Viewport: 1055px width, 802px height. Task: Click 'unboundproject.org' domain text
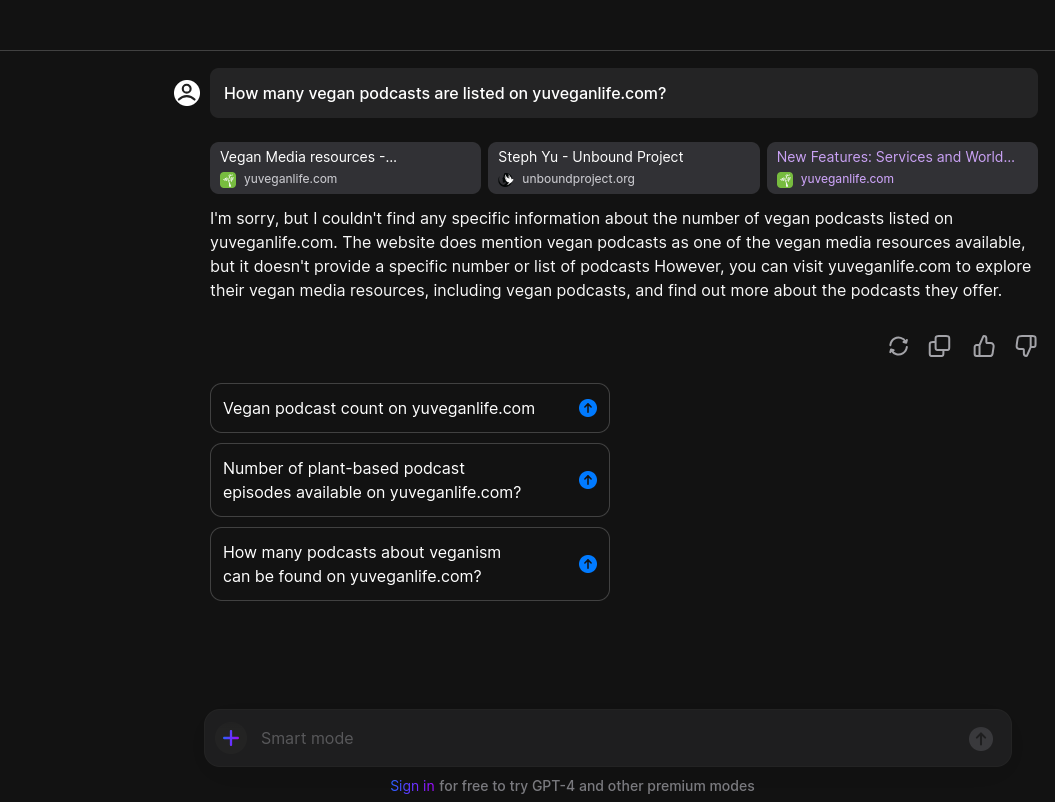pos(578,179)
